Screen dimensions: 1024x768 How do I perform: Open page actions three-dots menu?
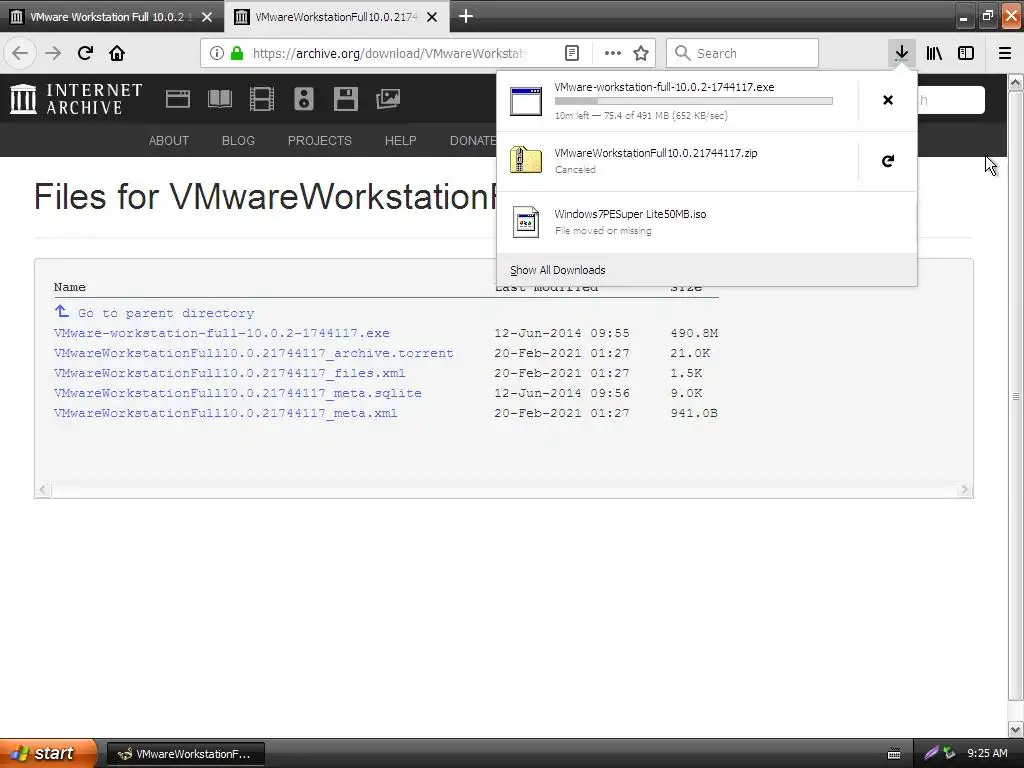[613, 53]
